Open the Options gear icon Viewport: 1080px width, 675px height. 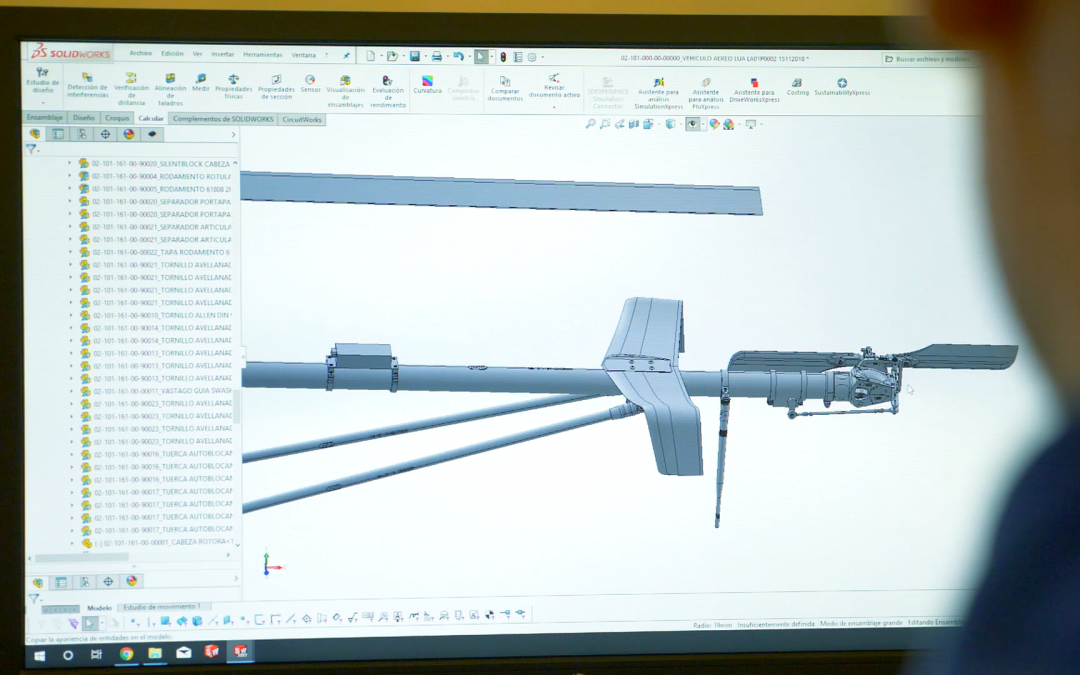pyautogui.click(x=532, y=57)
